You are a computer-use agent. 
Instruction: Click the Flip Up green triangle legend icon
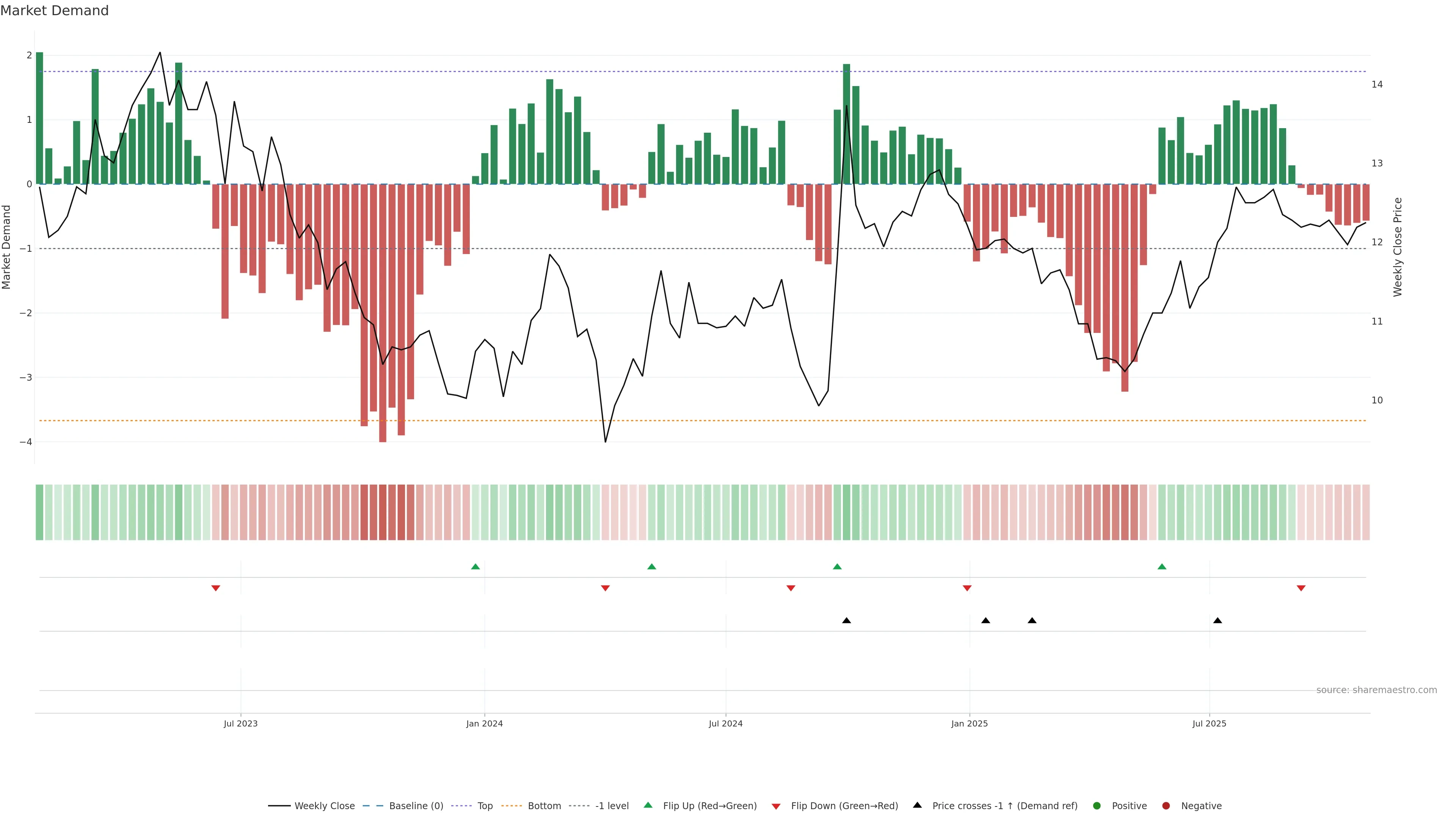[648, 805]
